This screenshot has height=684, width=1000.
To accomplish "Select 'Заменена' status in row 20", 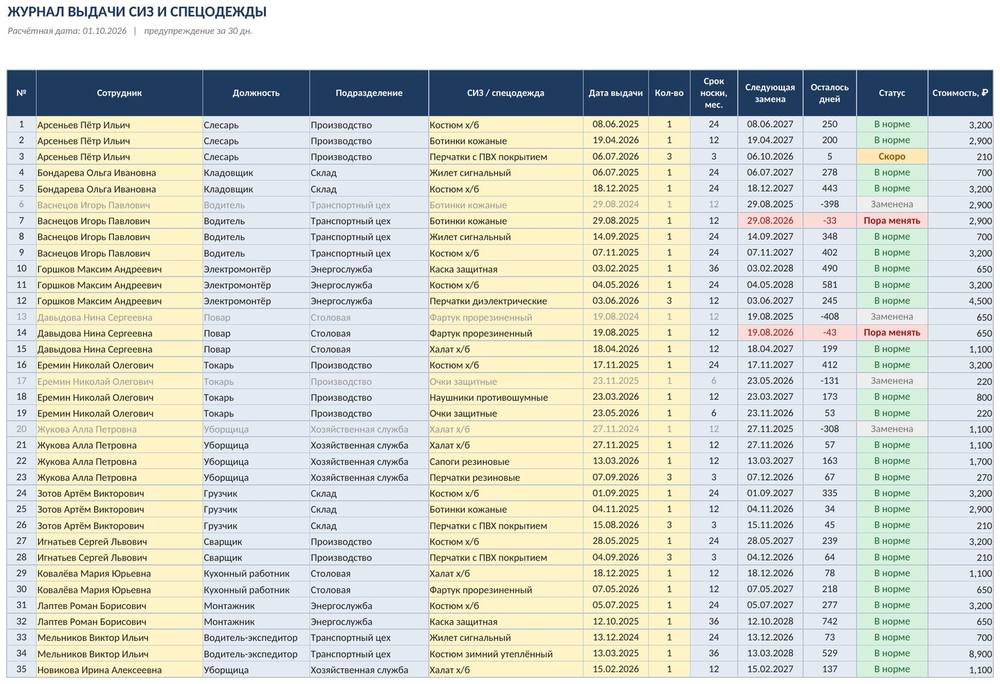I will (892, 429).
